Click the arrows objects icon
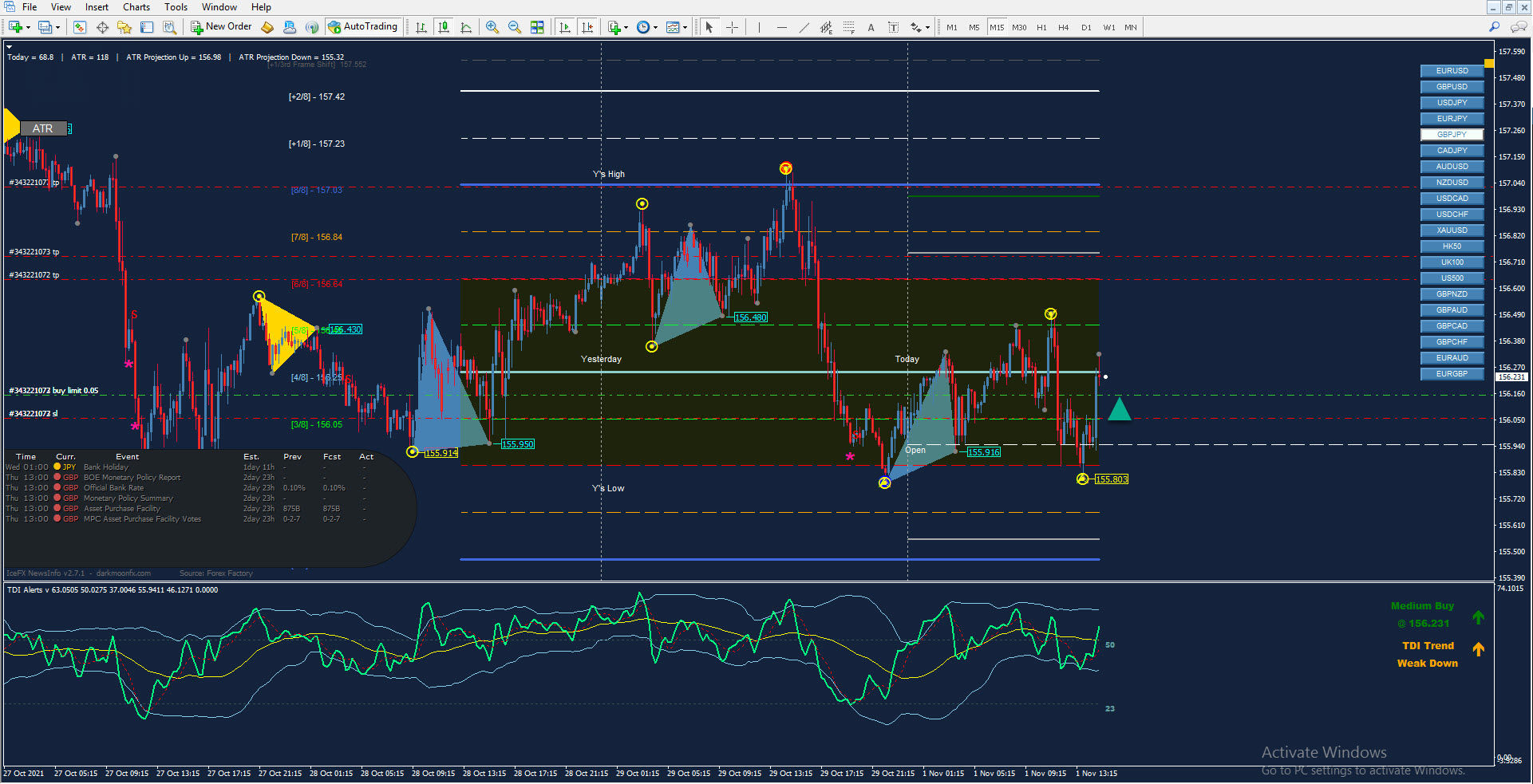Viewport: 1533px width, 784px height. point(916,27)
